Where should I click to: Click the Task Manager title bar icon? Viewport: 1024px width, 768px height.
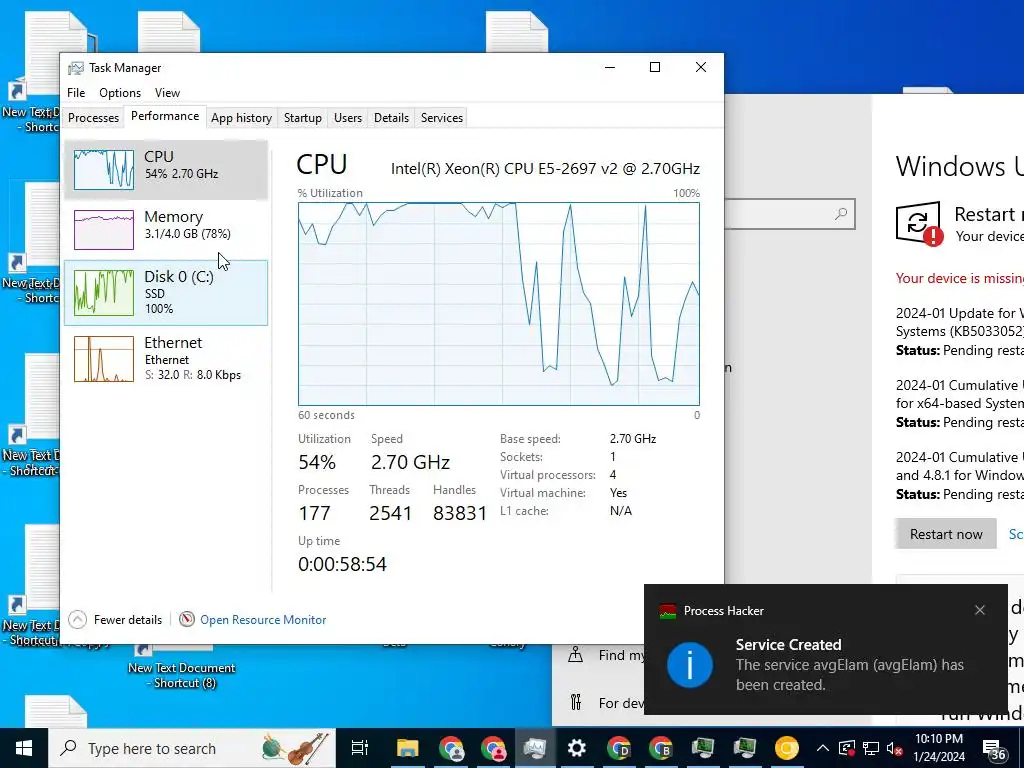click(76, 68)
